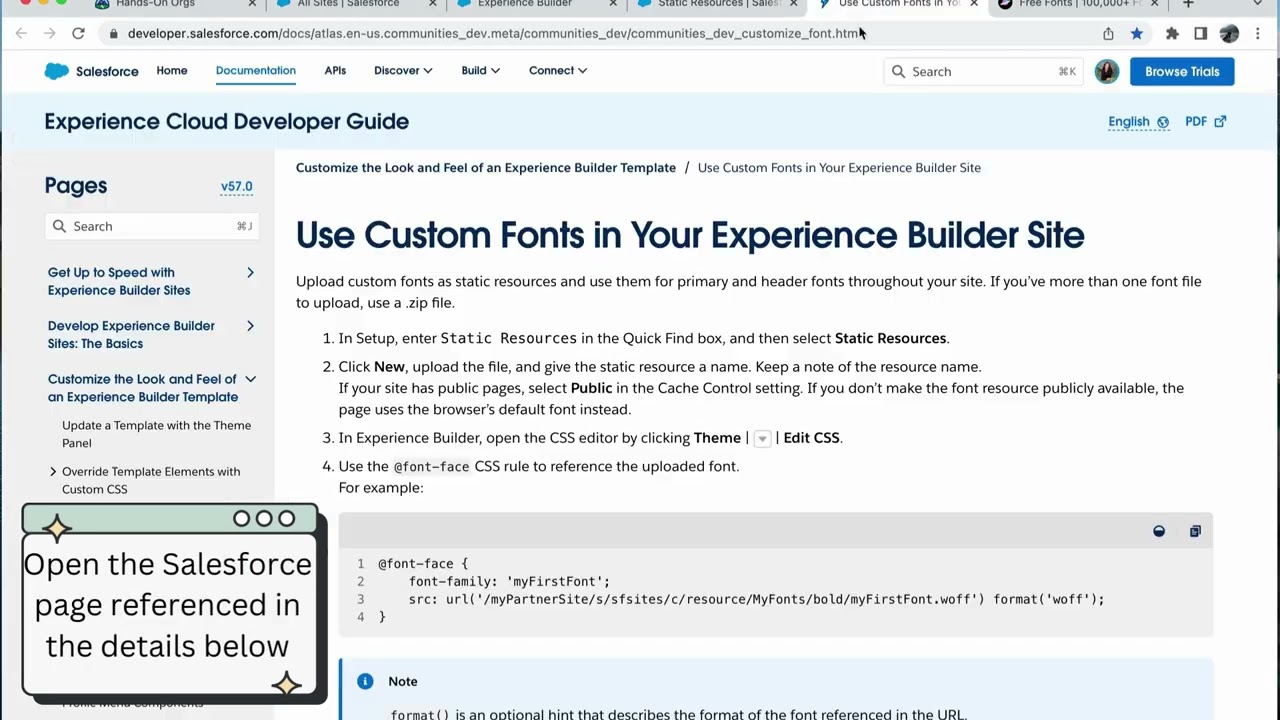
Task: Copy the code sample with copy icon
Action: pos(1195,531)
